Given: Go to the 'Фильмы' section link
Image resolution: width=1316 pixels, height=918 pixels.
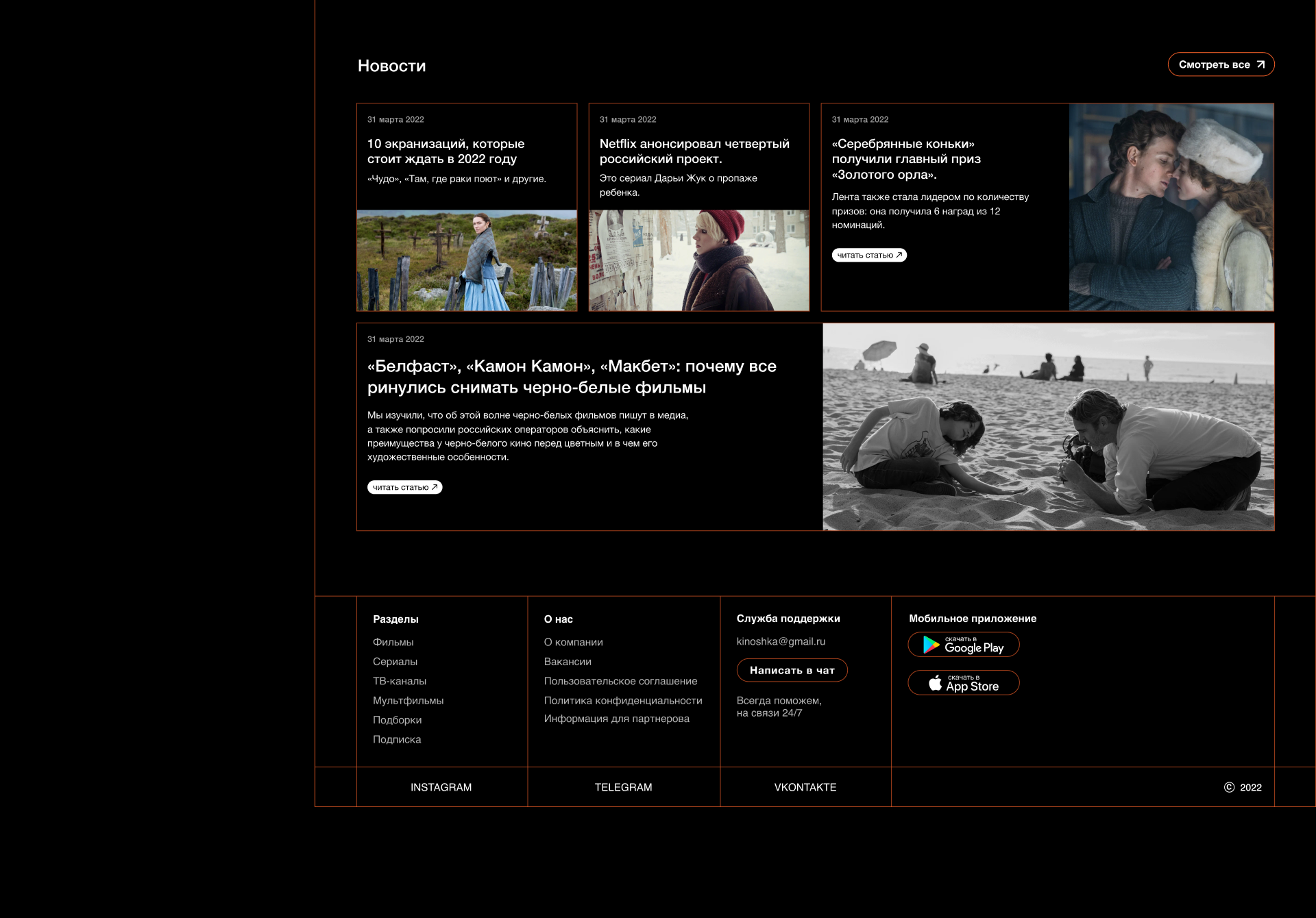Looking at the screenshot, I should coord(393,642).
